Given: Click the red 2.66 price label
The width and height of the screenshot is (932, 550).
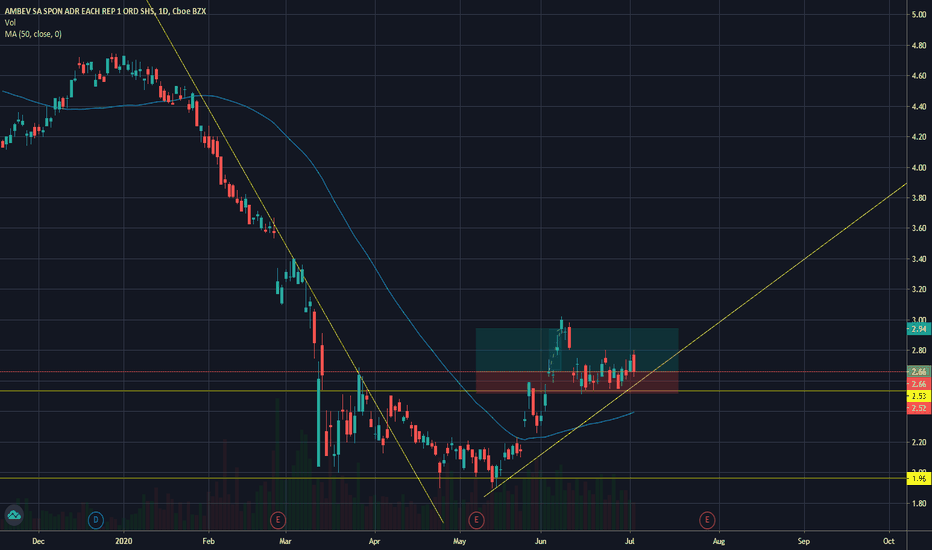Looking at the screenshot, I should (x=919, y=384).
